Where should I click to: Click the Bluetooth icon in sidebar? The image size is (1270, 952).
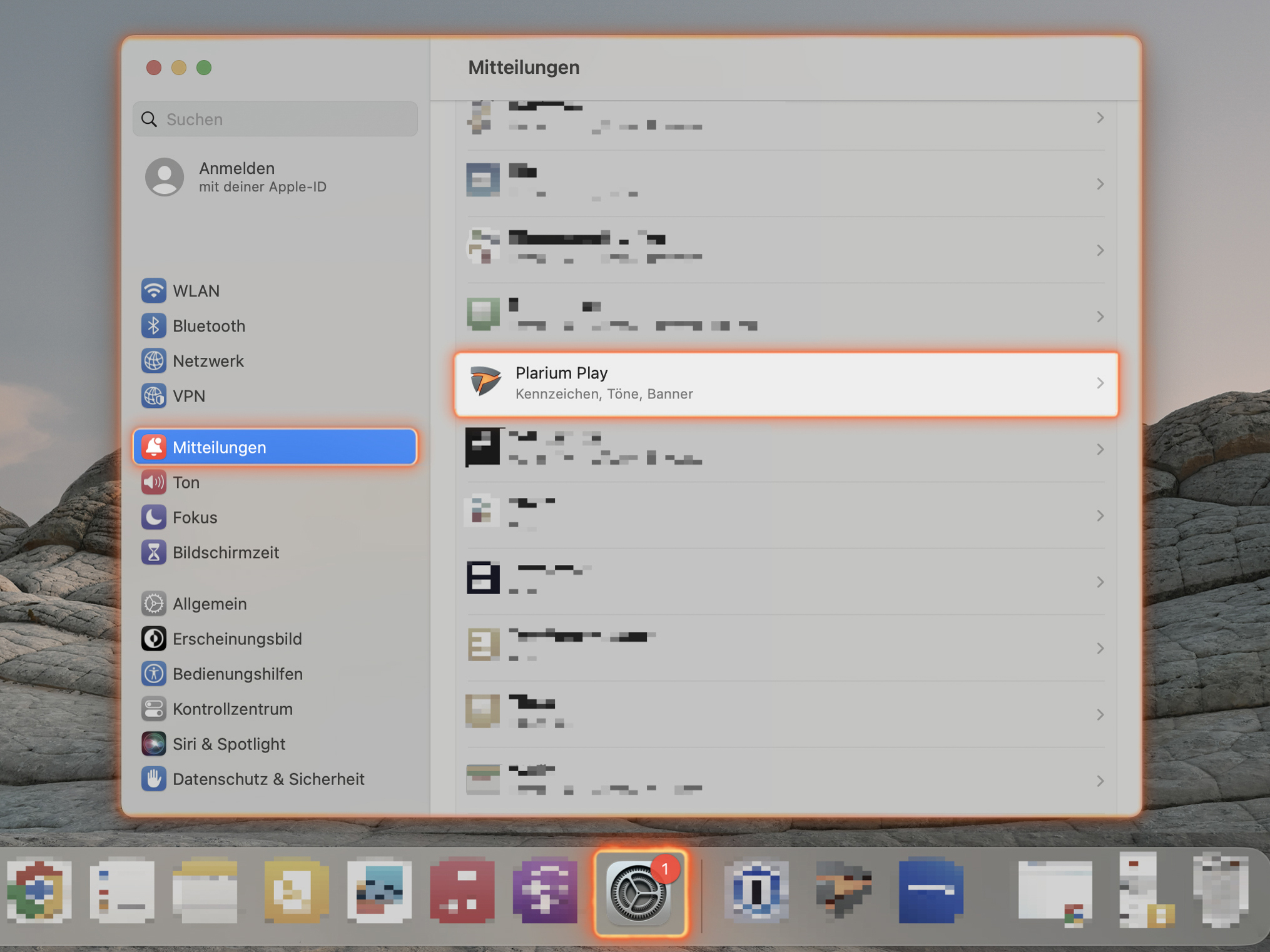[x=153, y=326]
